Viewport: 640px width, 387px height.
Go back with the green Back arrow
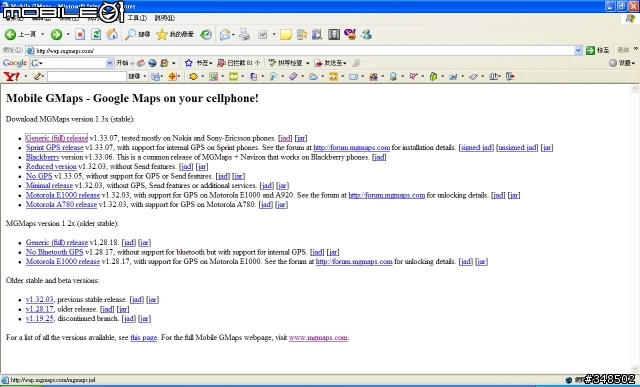click(10, 35)
